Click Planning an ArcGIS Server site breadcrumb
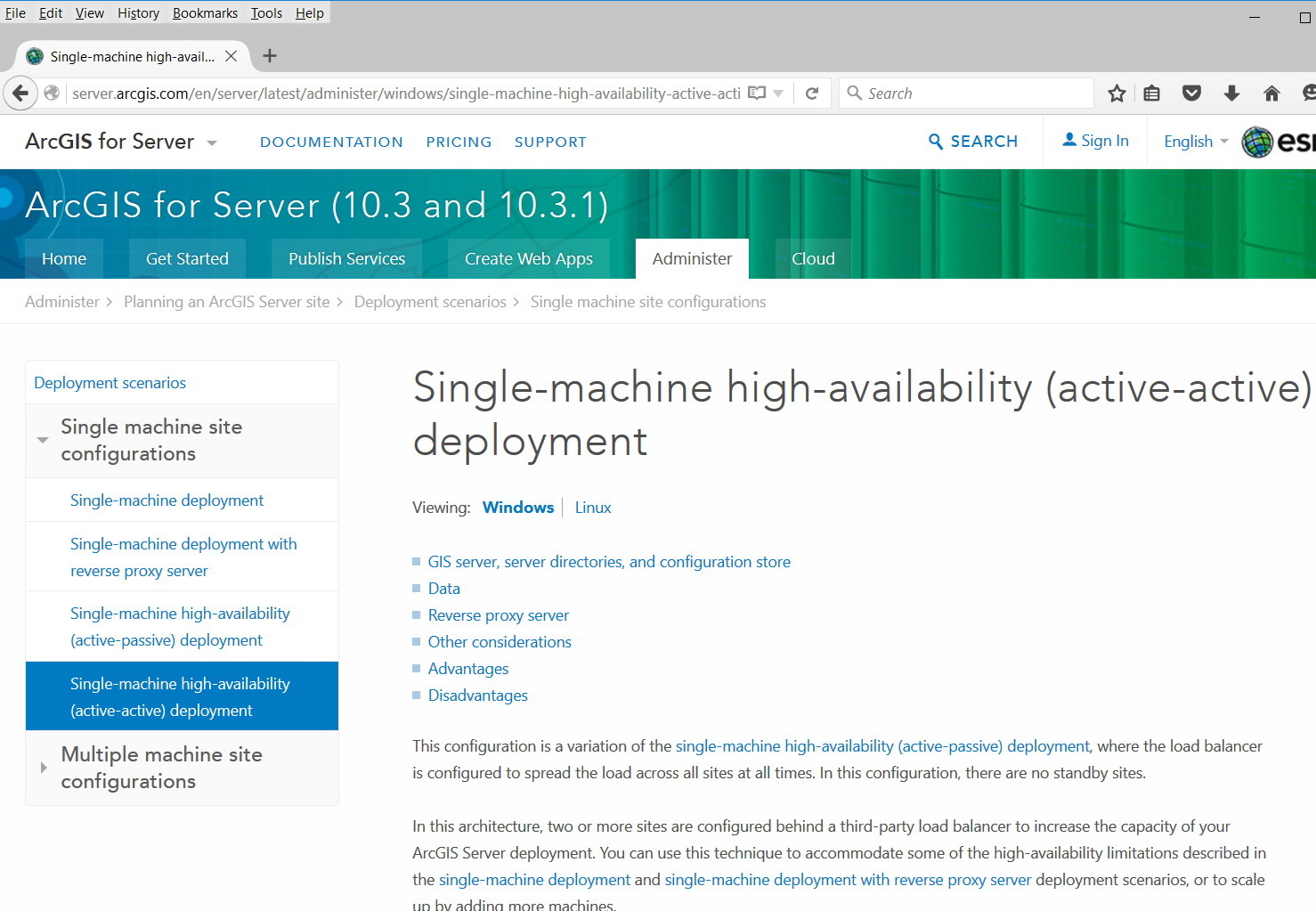 click(227, 302)
